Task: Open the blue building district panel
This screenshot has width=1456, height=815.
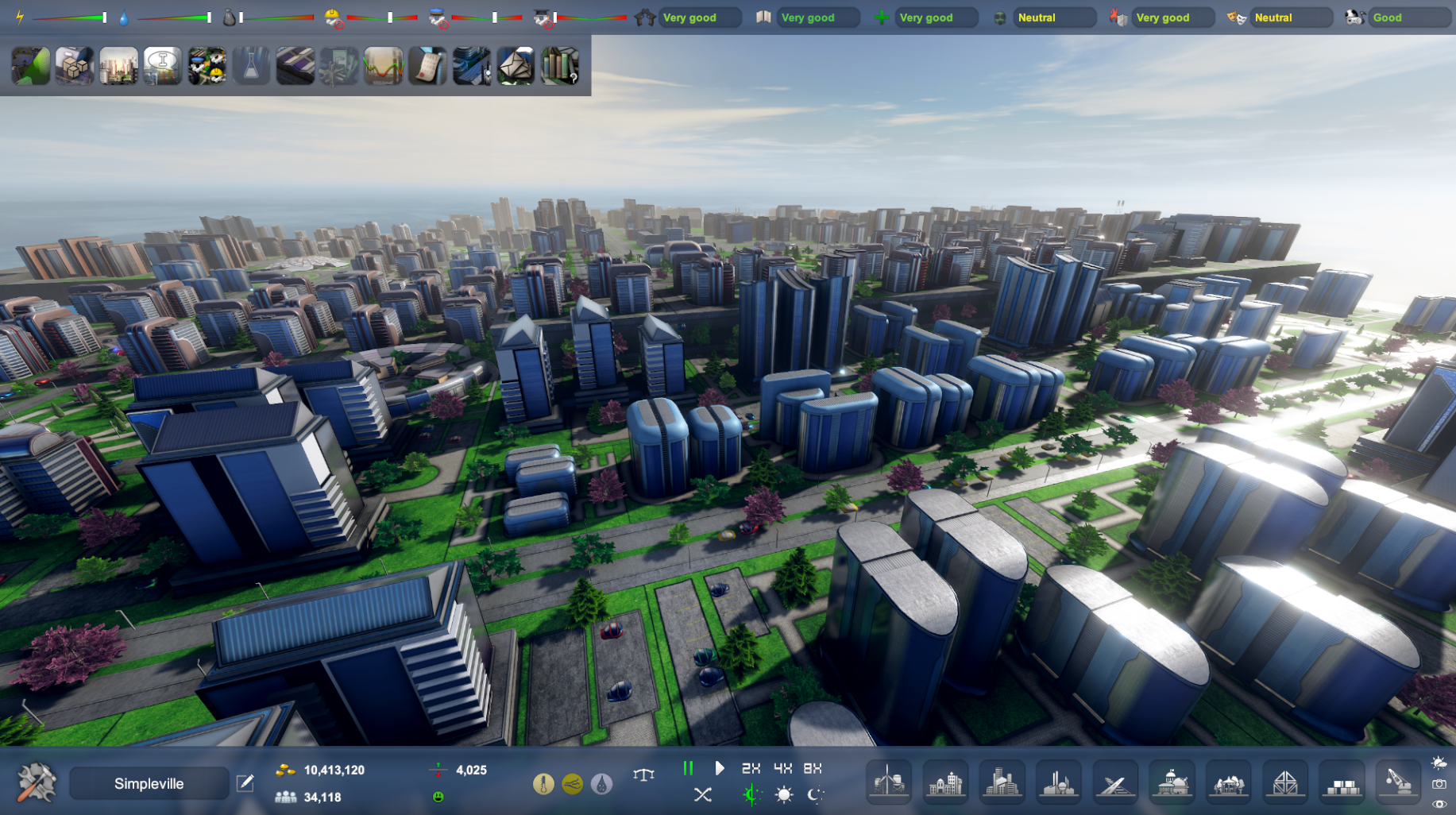Action: tap(472, 65)
